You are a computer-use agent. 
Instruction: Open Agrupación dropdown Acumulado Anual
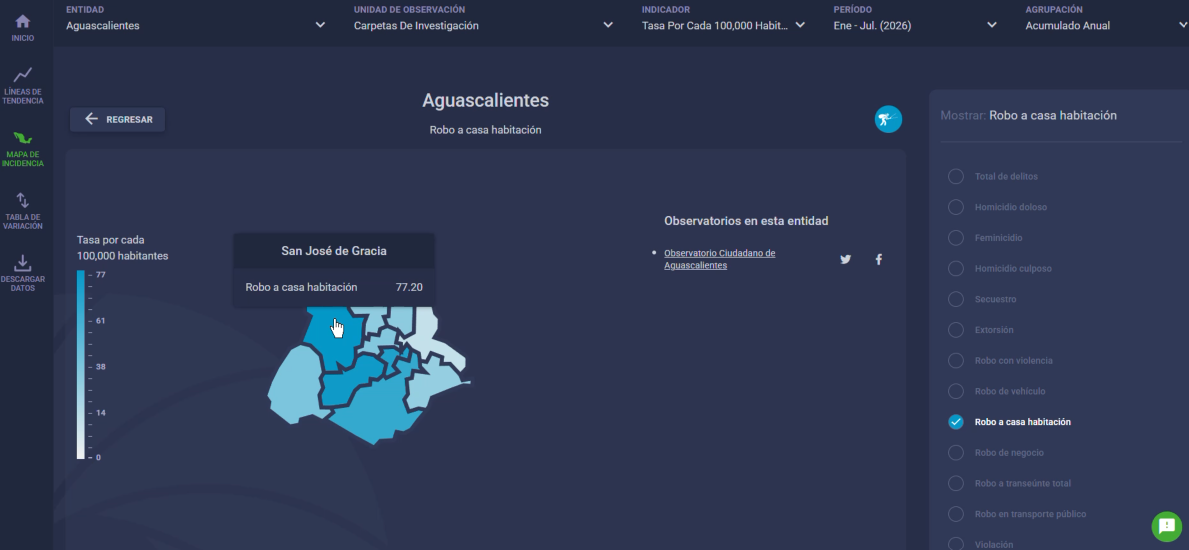tap(1106, 25)
